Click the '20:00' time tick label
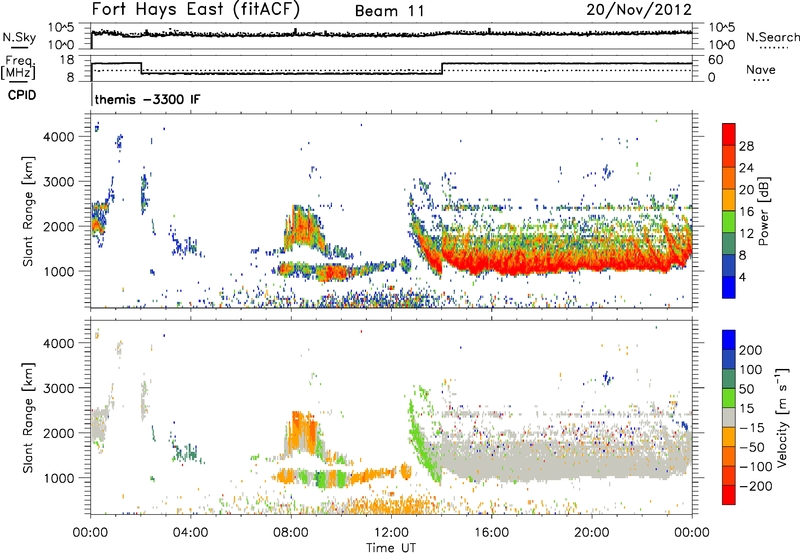Image resolution: width=800 pixels, height=554 pixels. tap(591, 533)
